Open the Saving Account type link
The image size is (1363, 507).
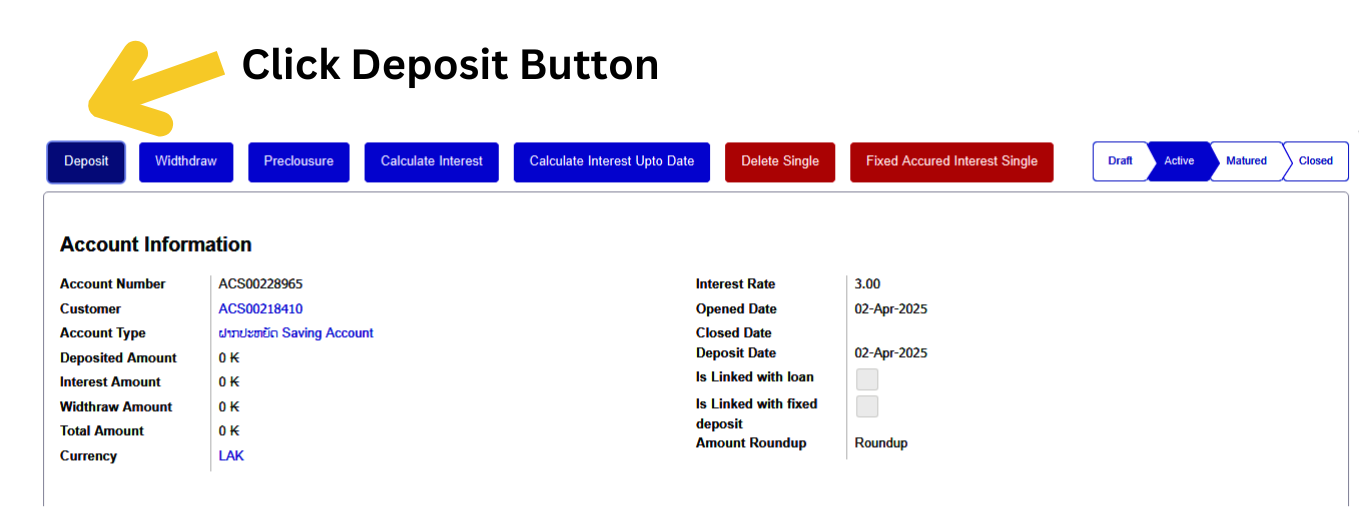pos(296,333)
